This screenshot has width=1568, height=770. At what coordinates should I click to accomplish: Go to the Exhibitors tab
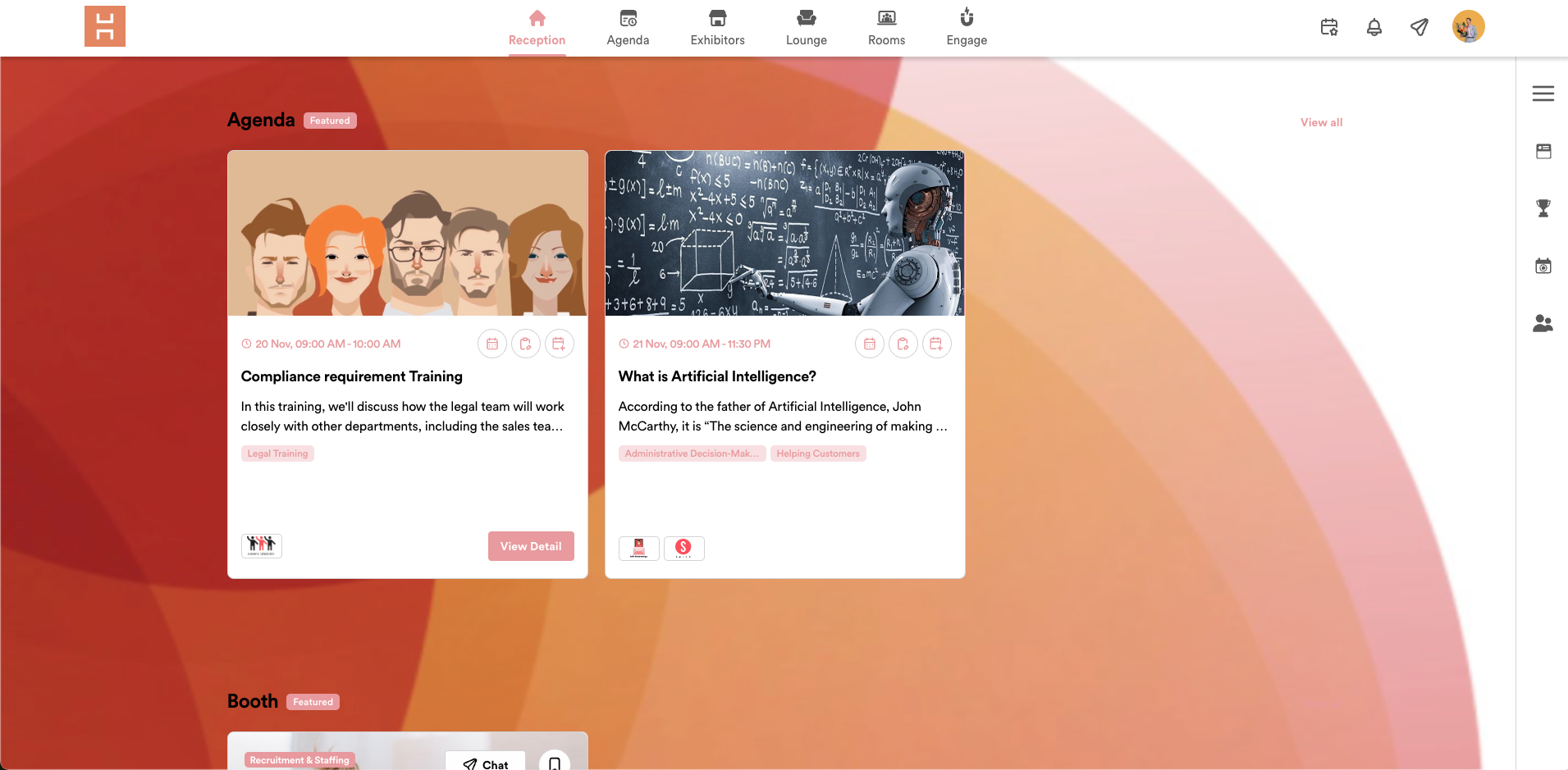click(718, 29)
